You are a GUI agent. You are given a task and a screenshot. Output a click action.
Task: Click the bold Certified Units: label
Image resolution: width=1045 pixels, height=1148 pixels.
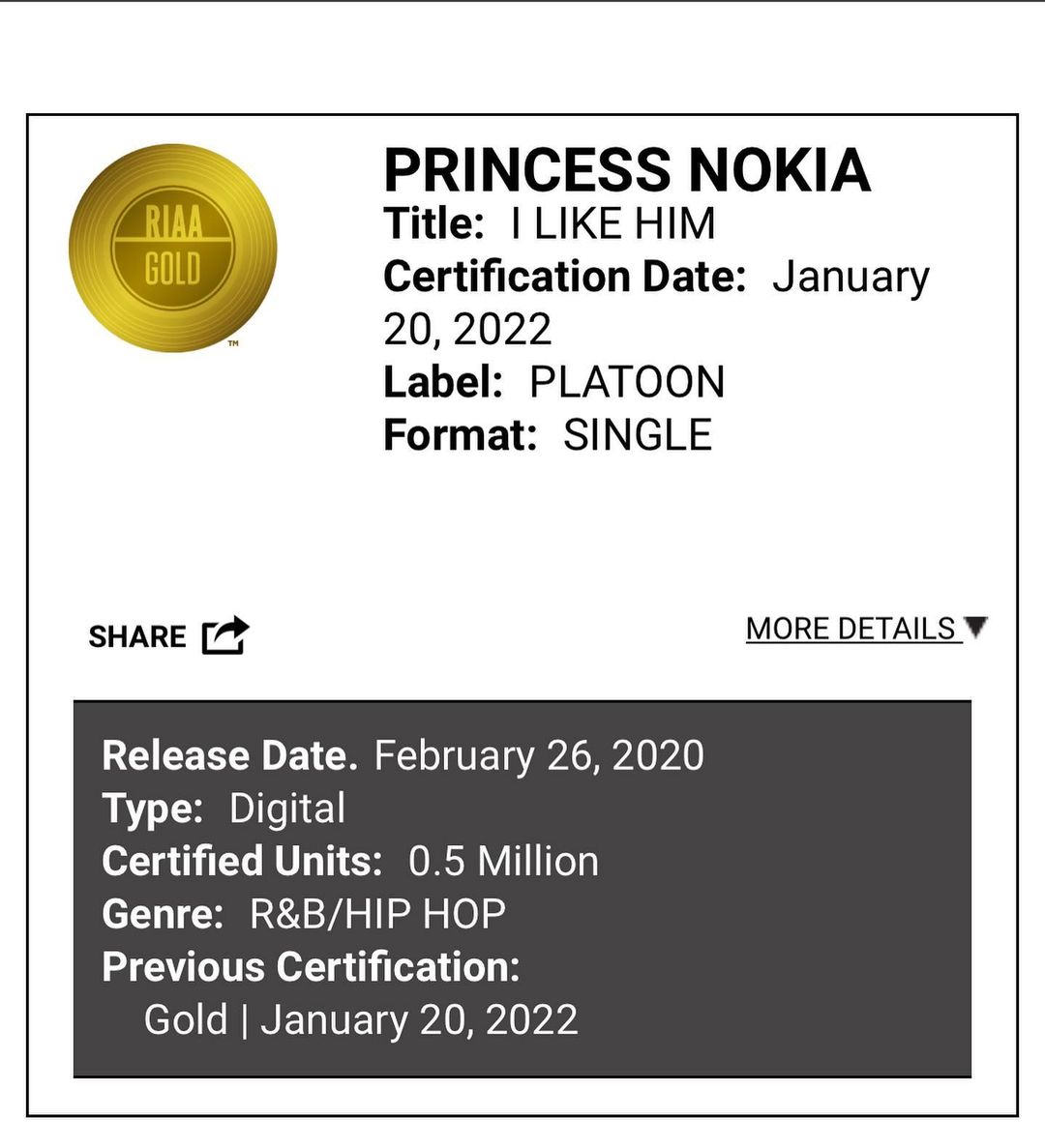tap(242, 861)
